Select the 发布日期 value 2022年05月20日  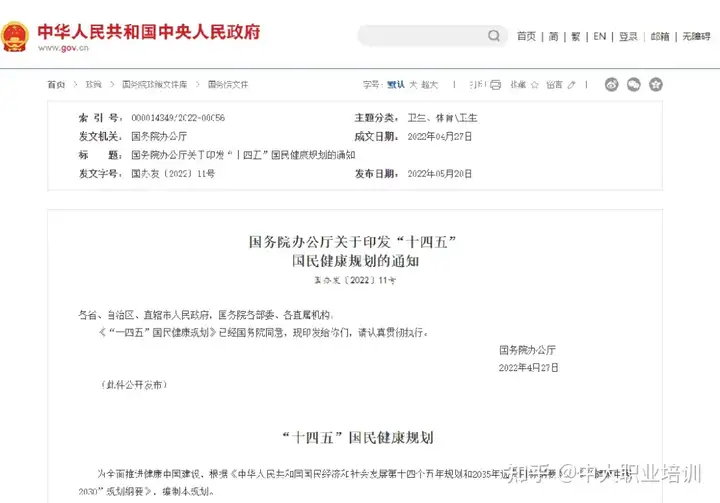pos(440,174)
